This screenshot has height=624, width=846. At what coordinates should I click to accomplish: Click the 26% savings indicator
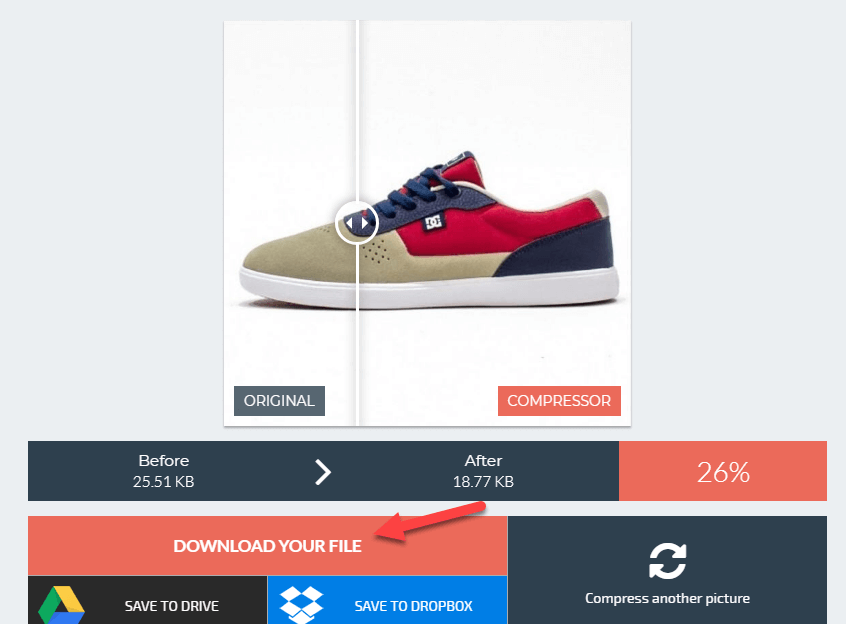723,471
